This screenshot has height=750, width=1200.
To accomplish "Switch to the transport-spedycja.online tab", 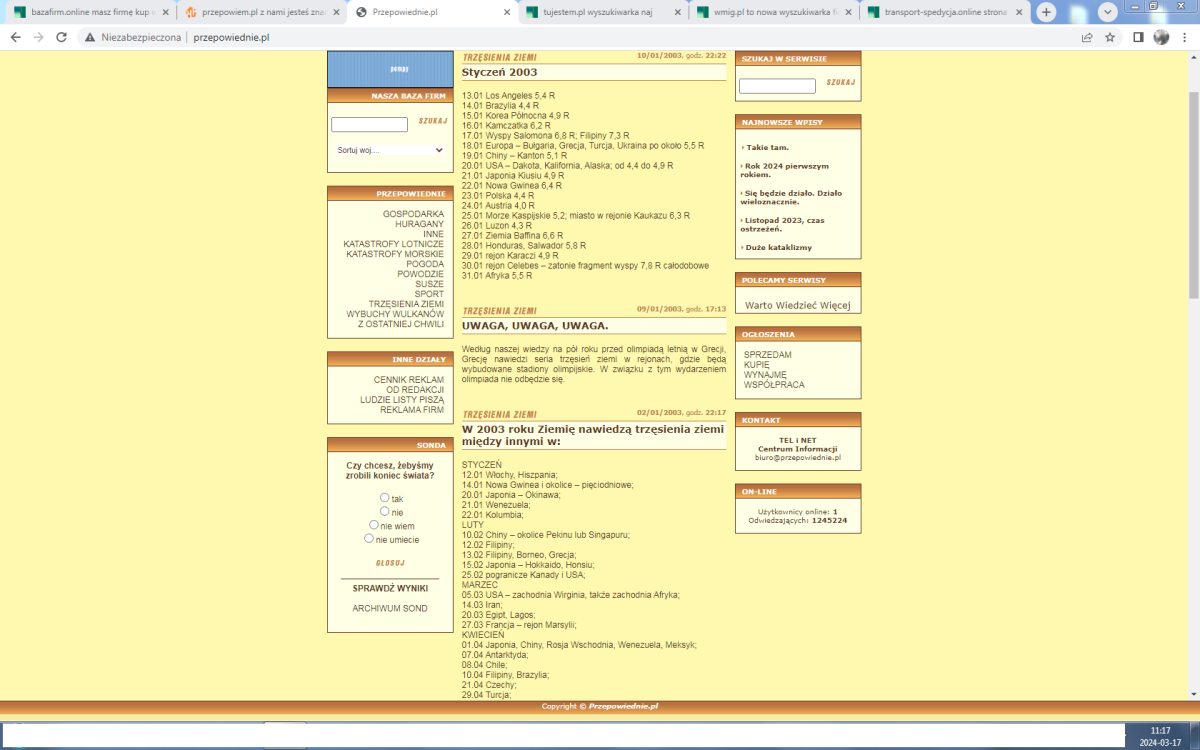I will (940, 12).
